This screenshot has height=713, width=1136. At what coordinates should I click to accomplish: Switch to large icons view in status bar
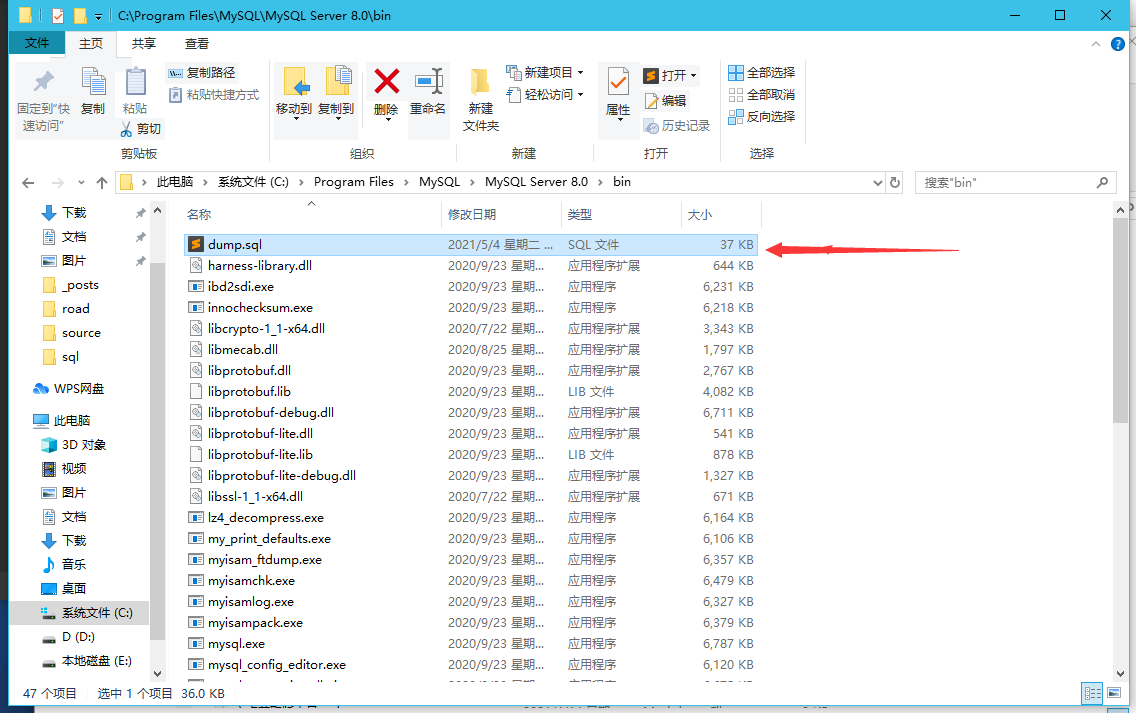[x=1115, y=693]
